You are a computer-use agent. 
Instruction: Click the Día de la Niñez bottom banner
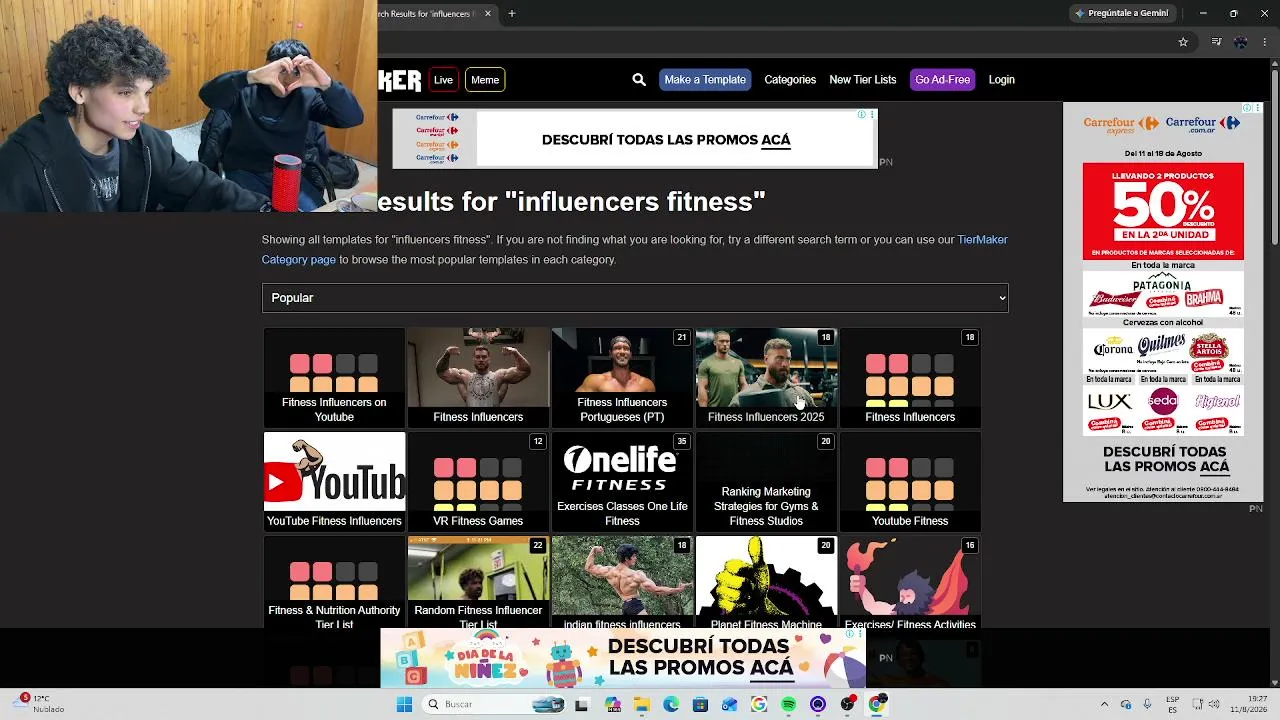(623, 658)
